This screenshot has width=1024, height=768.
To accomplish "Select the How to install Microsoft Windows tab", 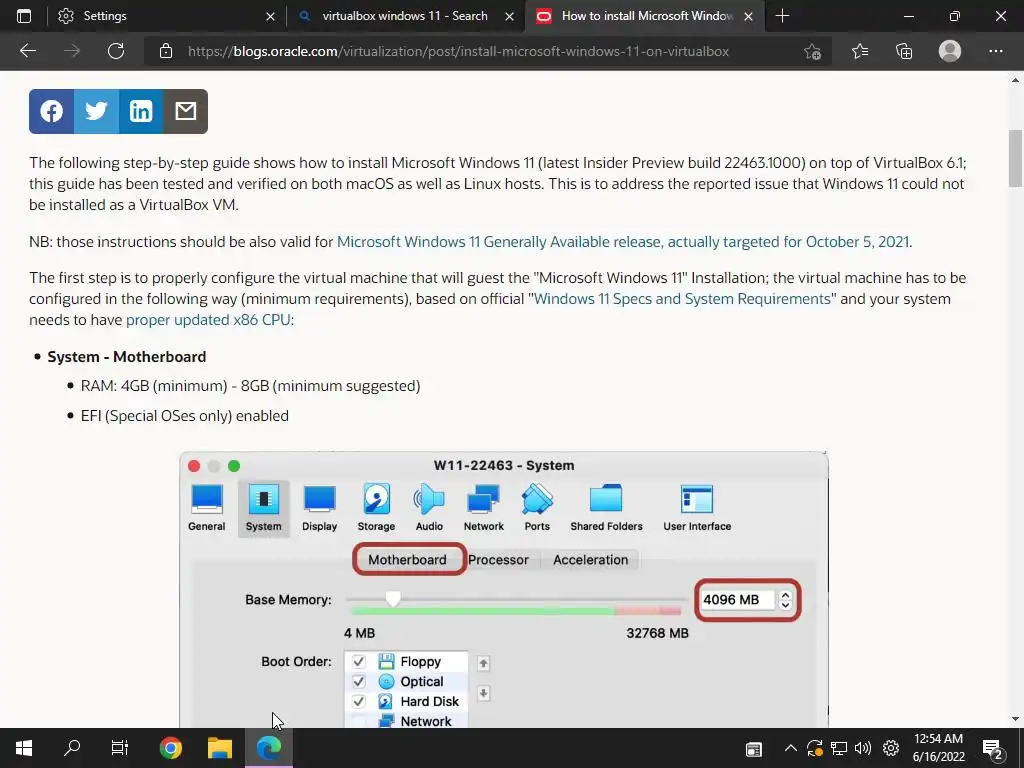I will [x=645, y=16].
